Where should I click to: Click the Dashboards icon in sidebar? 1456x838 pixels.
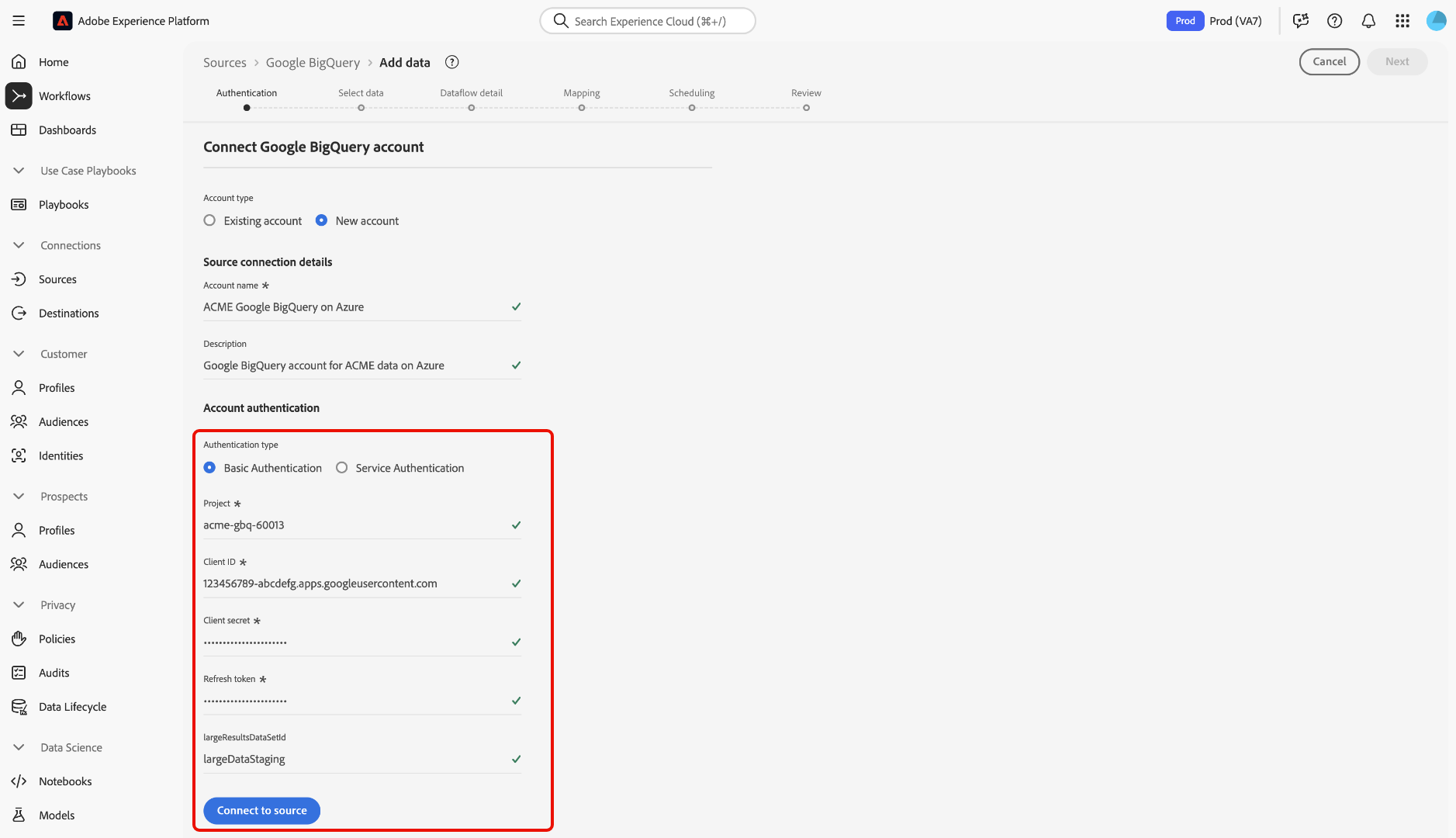pyautogui.click(x=19, y=130)
